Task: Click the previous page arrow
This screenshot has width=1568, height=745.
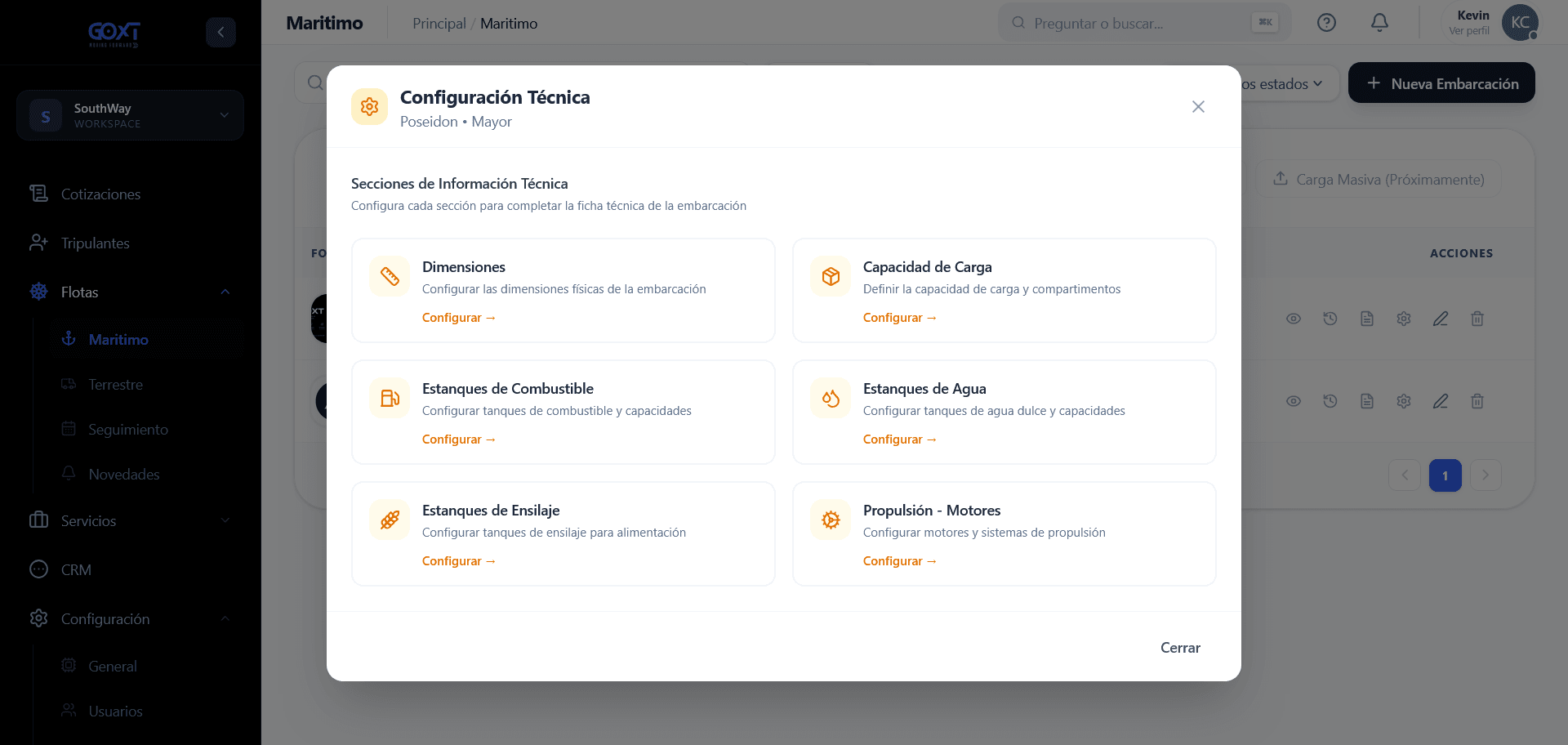Action: [x=1405, y=475]
